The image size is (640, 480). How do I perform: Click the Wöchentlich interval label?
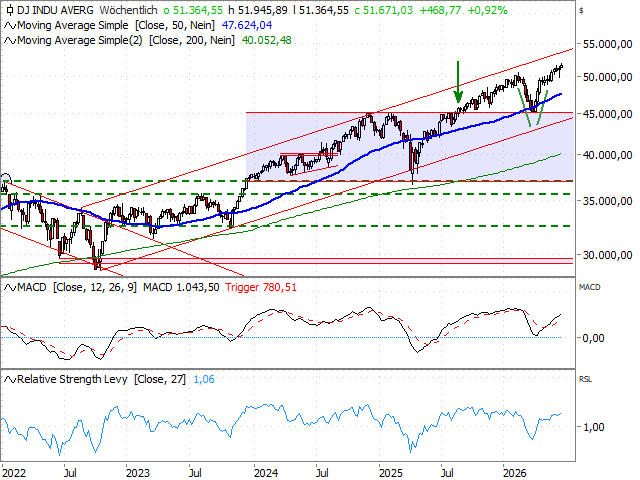point(129,10)
